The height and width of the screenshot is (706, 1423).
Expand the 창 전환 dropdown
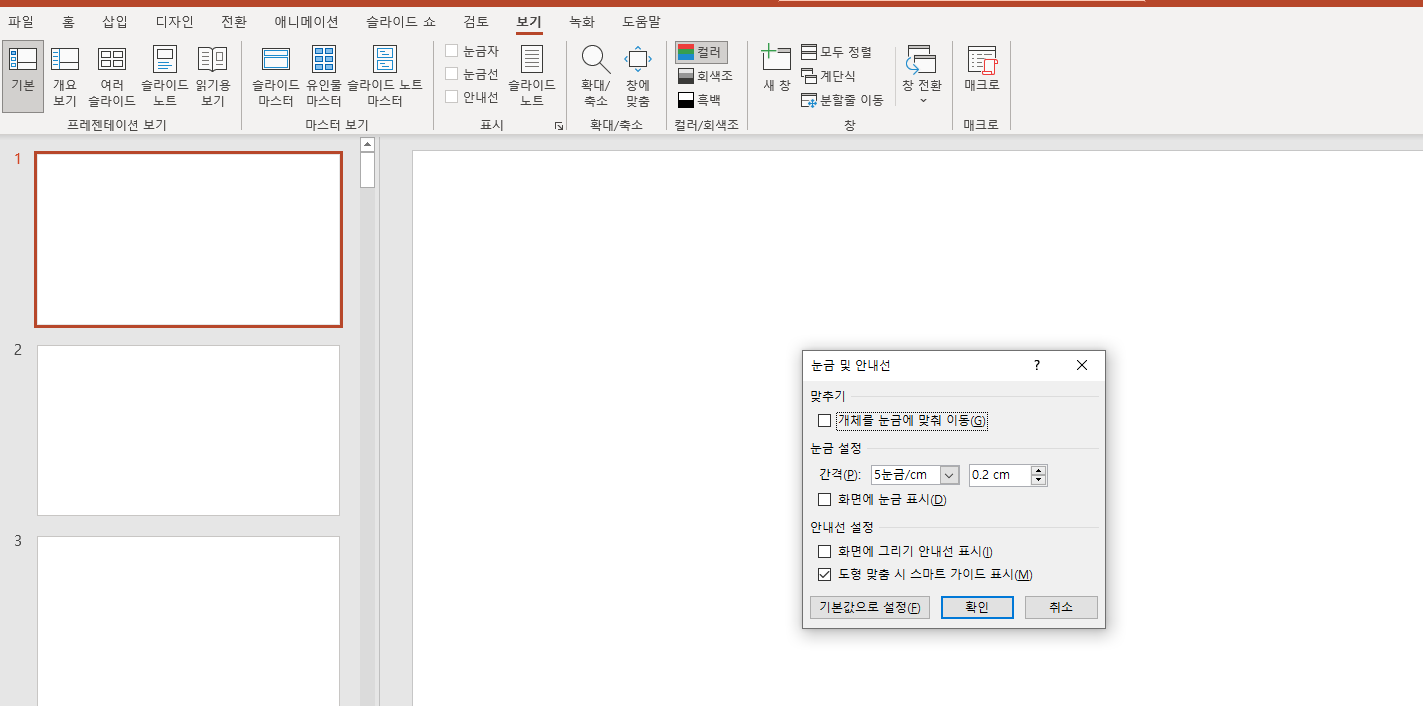920,99
